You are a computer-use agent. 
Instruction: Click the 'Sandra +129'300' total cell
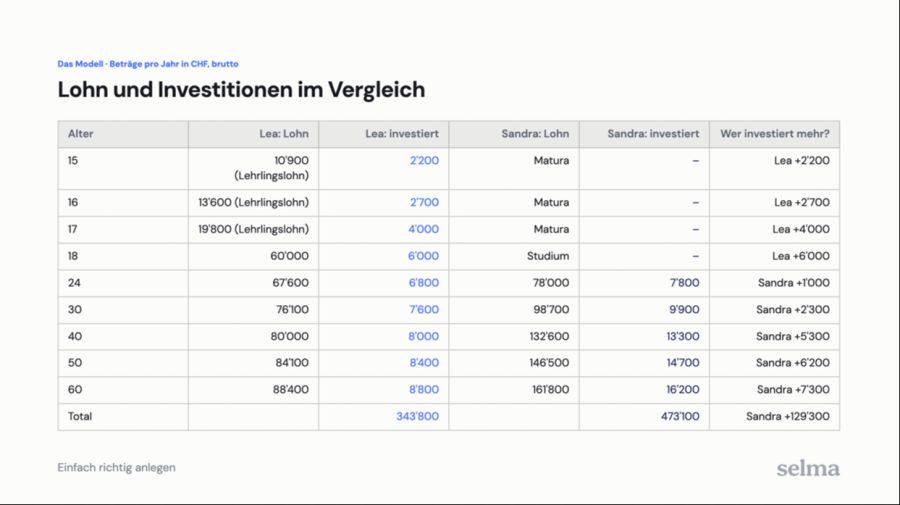point(774,417)
